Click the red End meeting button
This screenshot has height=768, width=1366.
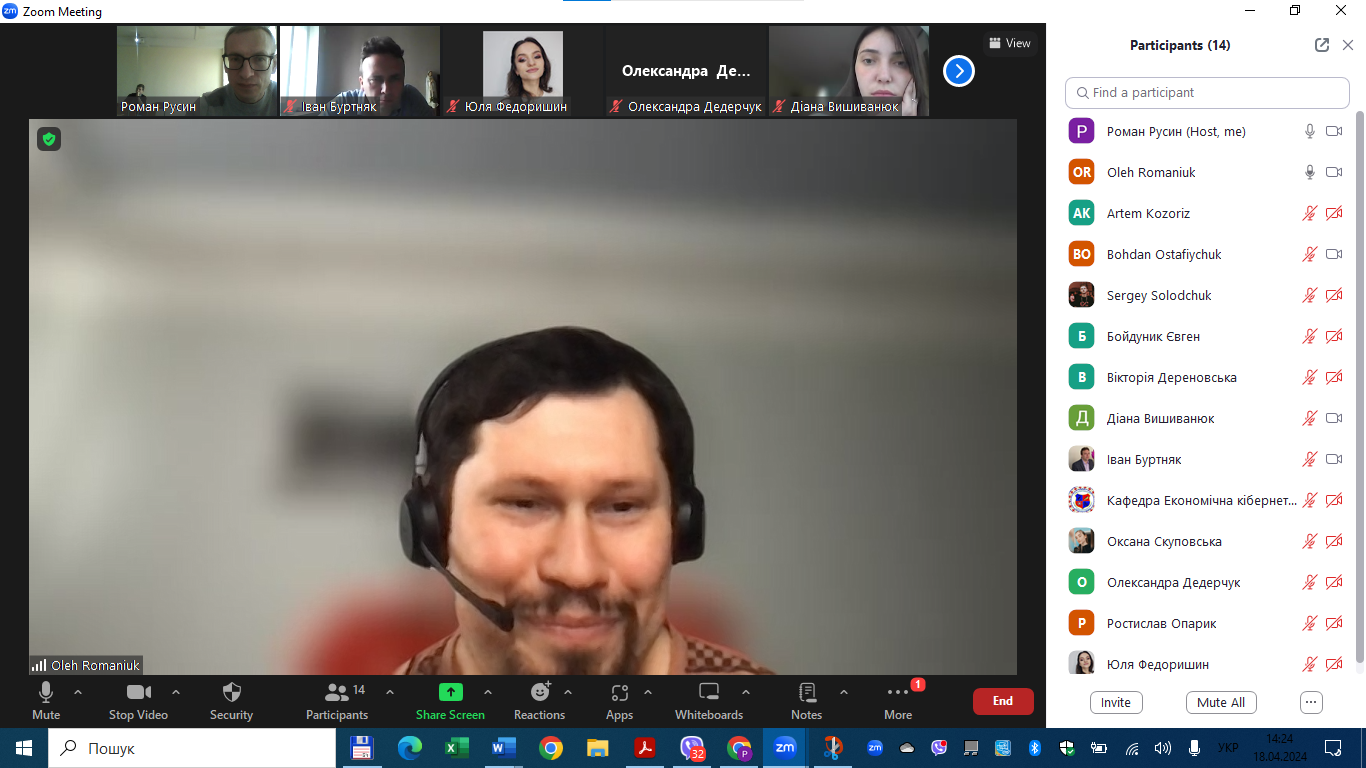point(1002,701)
